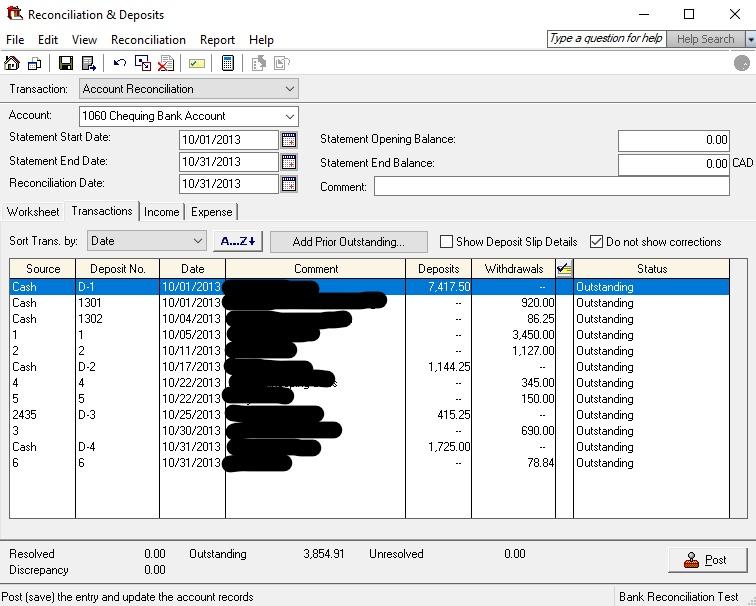Screen dimensions: 756x606
Task: Click the overlapping squares toolbar icon
Action: (x=143, y=63)
